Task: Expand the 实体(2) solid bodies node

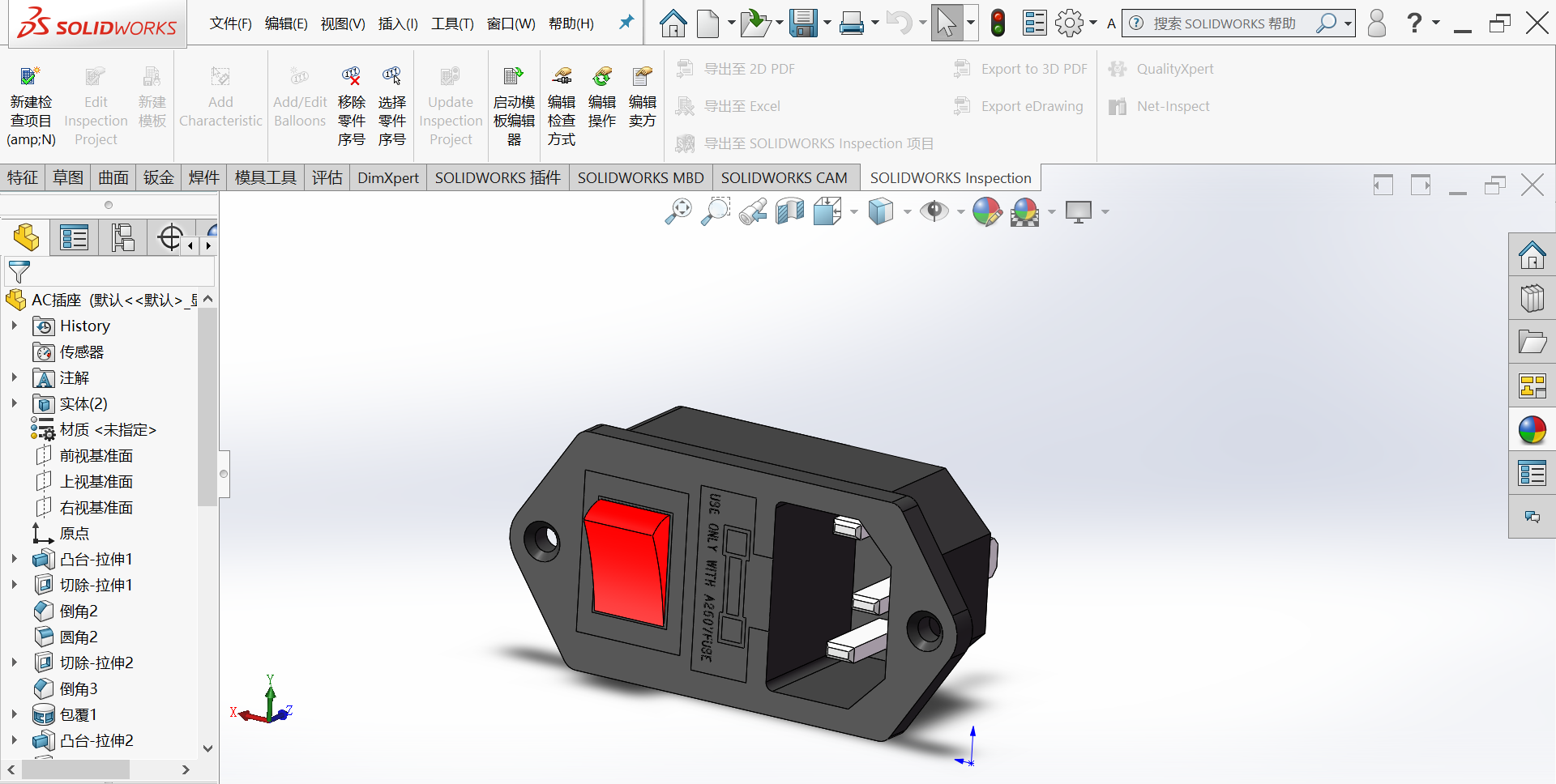Action: pyautogui.click(x=14, y=403)
